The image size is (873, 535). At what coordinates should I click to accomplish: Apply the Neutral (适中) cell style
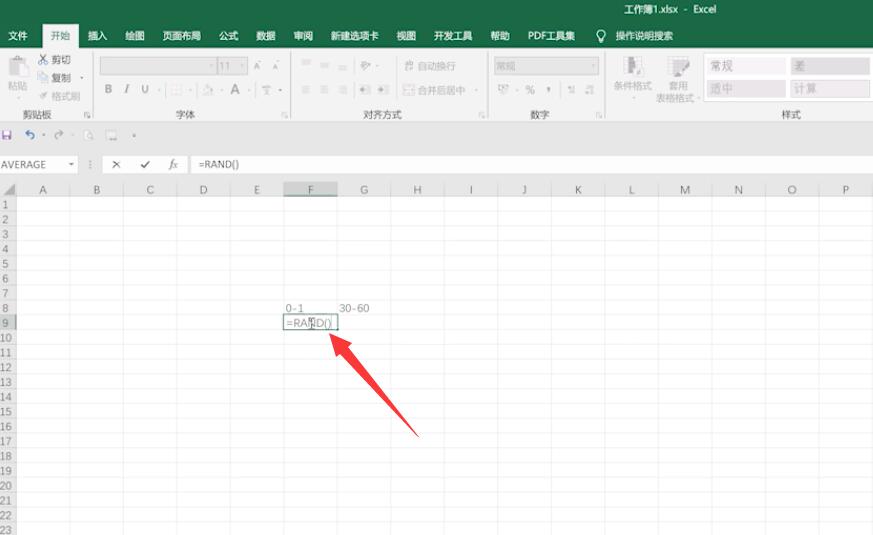click(x=746, y=88)
